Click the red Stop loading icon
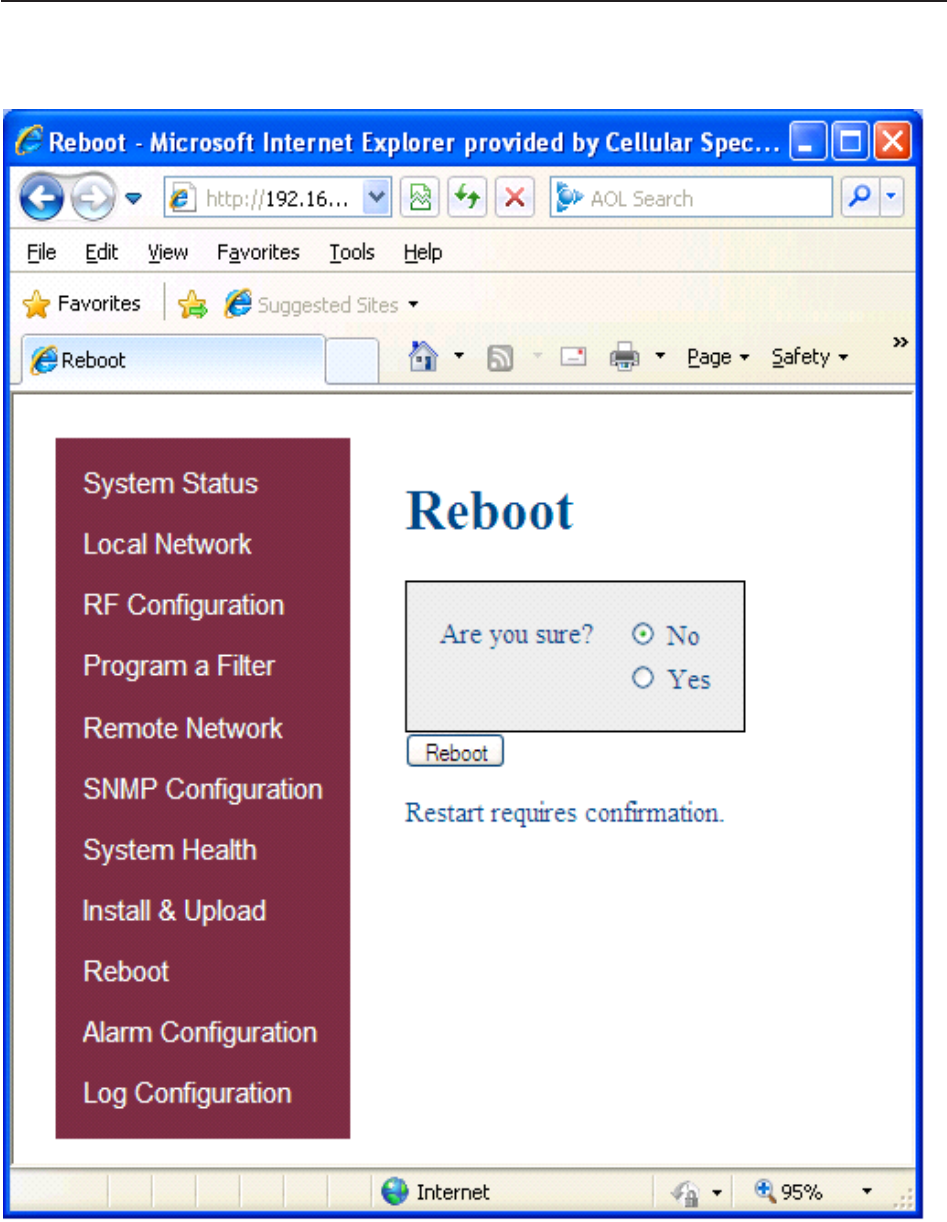Image resolution: width=947 pixels, height=1222 pixels. click(513, 198)
